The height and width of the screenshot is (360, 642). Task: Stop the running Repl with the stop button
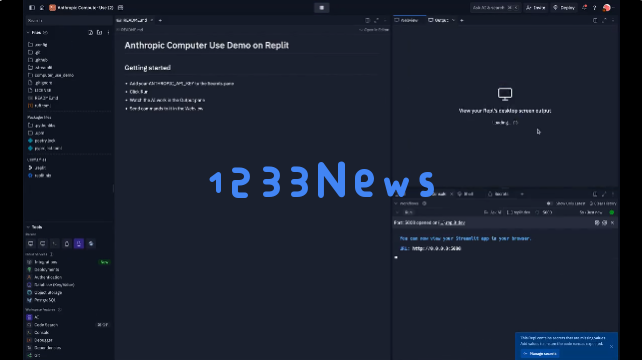(x=321, y=7)
